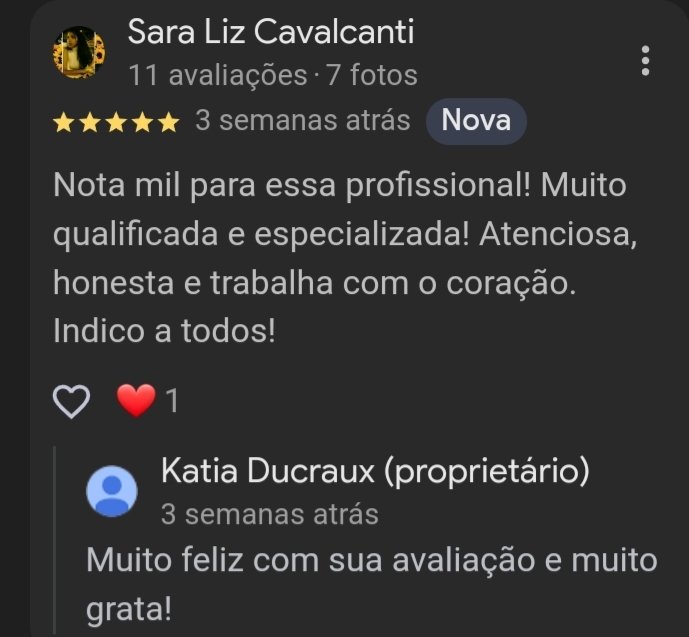Tap the Nova badge
Viewport: 689px width, 637px height.
[476, 121]
